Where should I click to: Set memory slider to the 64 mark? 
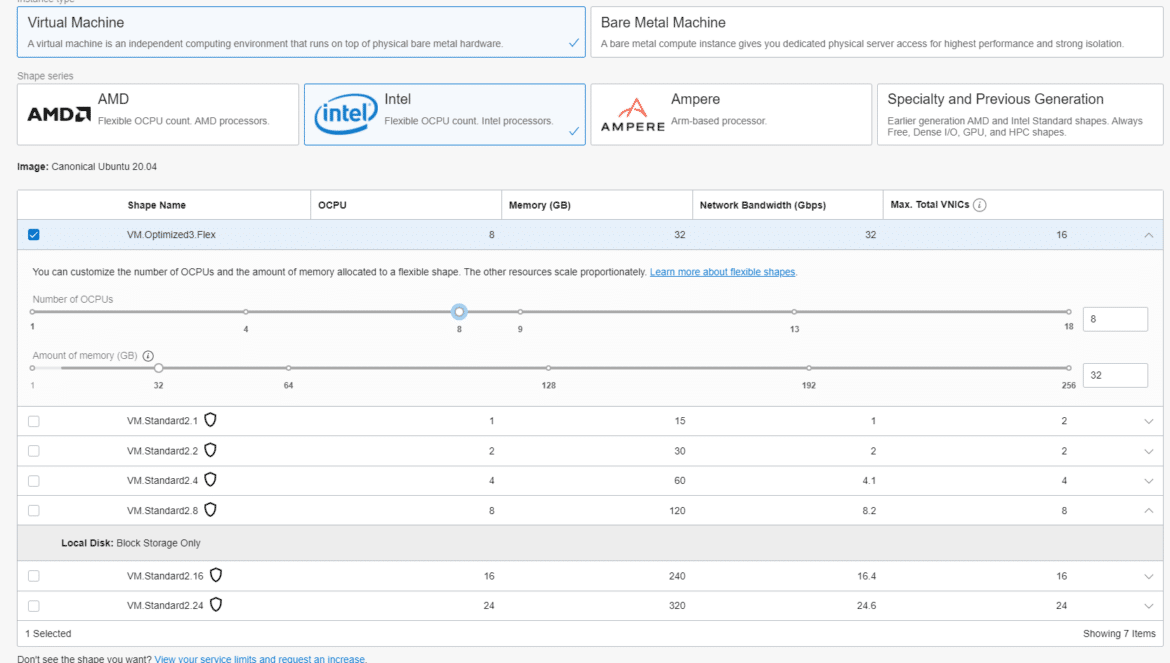pos(288,368)
